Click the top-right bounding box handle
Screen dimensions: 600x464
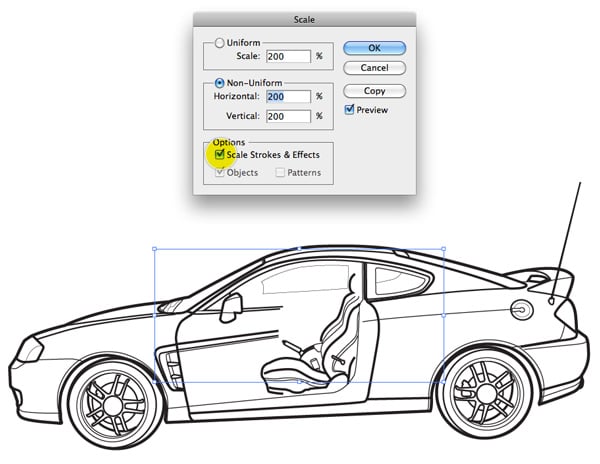(x=444, y=249)
